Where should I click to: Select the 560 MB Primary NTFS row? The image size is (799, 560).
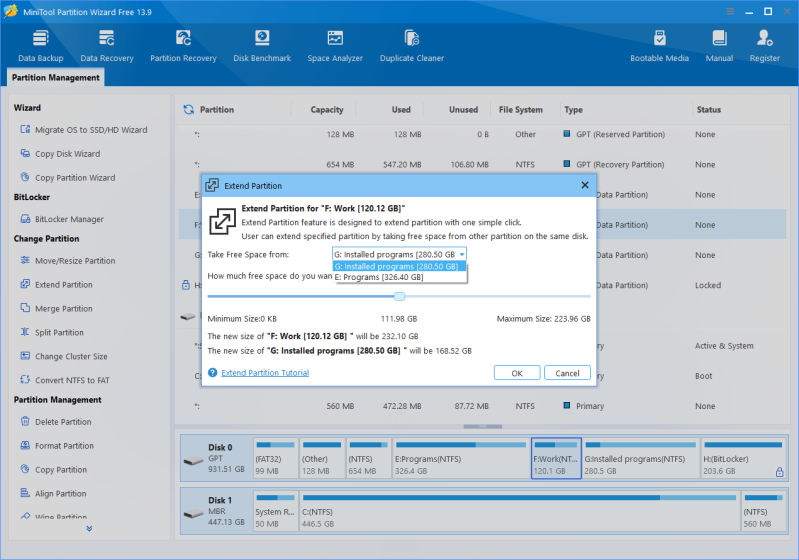click(x=482, y=406)
